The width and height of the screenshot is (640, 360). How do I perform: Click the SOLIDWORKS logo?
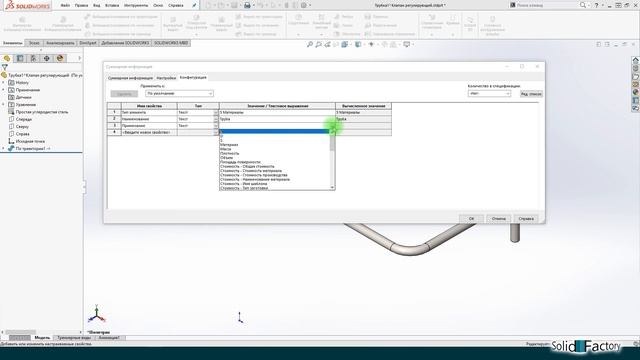click(27, 6)
